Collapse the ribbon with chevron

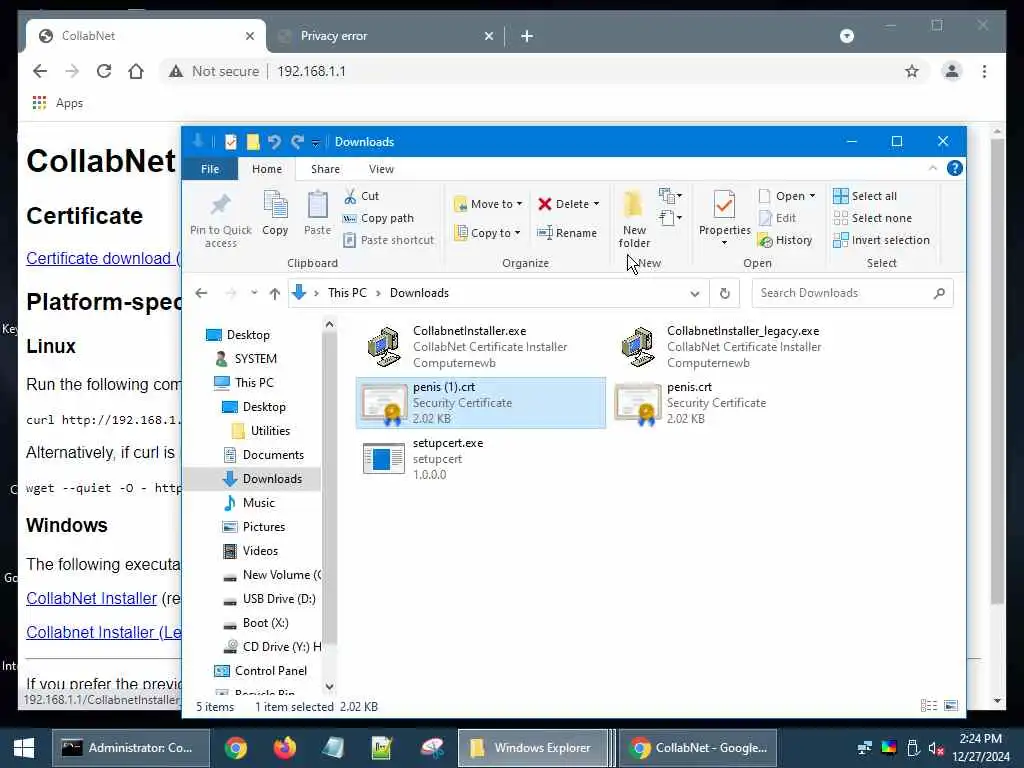933,168
